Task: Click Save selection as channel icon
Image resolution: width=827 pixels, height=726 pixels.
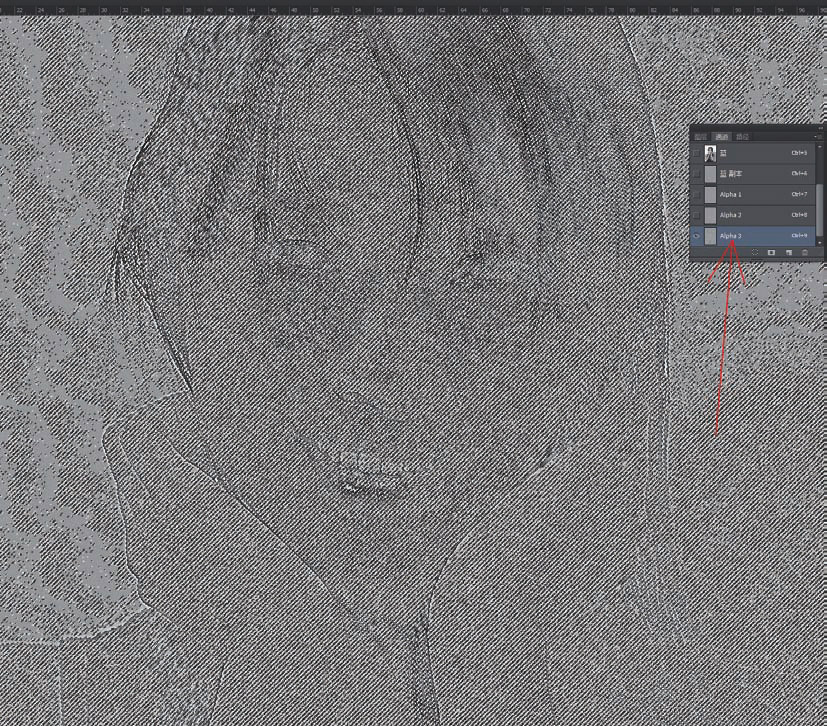Action: click(771, 252)
